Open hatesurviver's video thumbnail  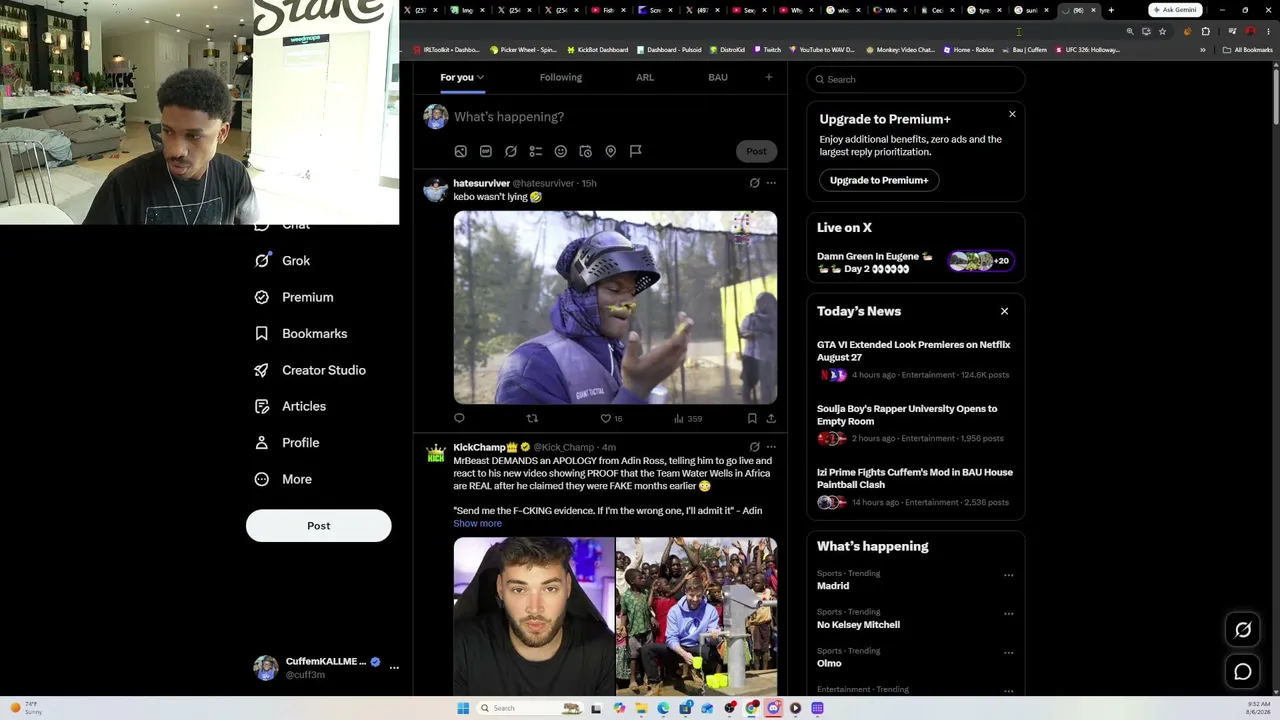pyautogui.click(x=615, y=307)
